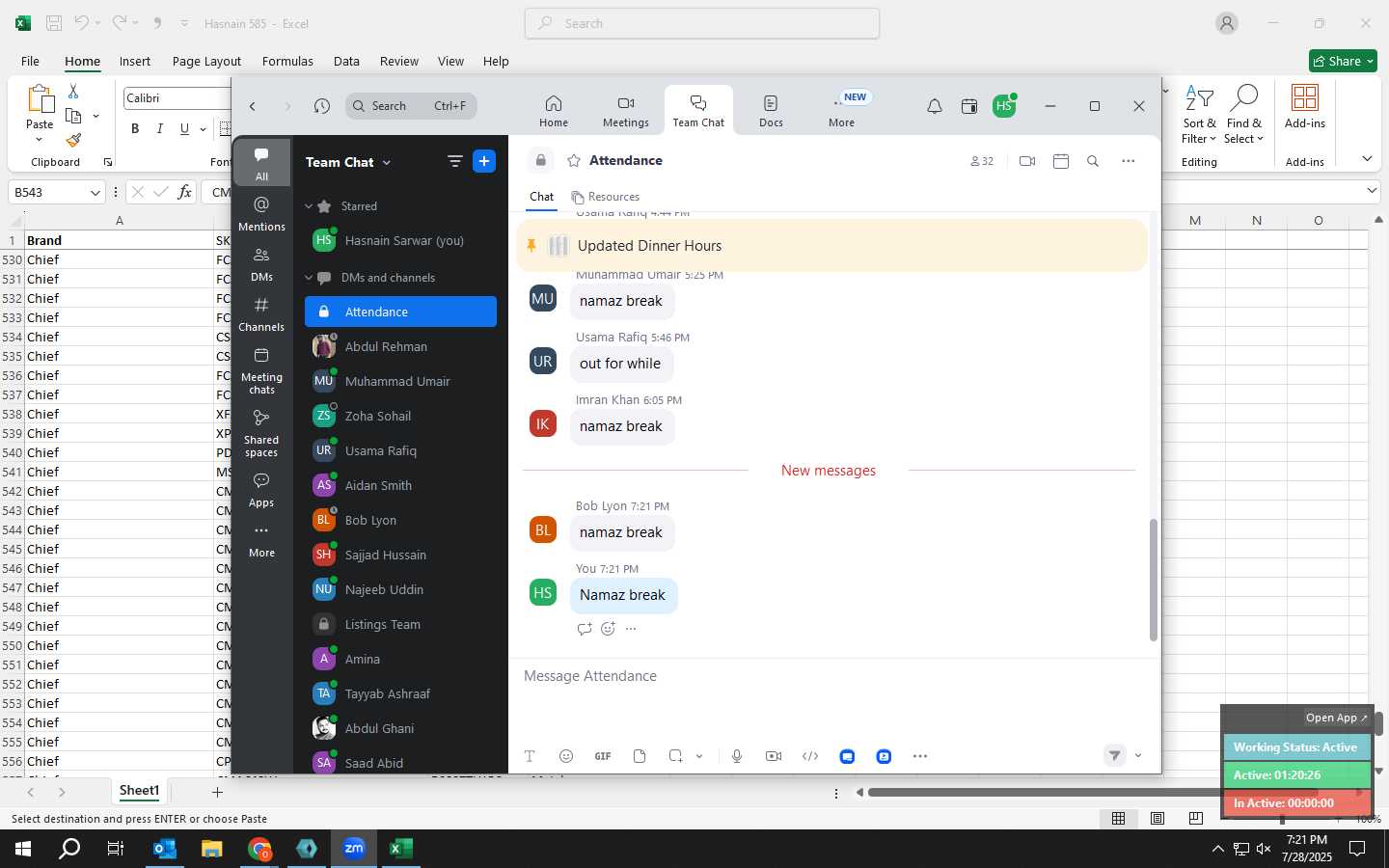Open chat with Abdul Rehman
The image size is (1389, 868).
coord(400,346)
